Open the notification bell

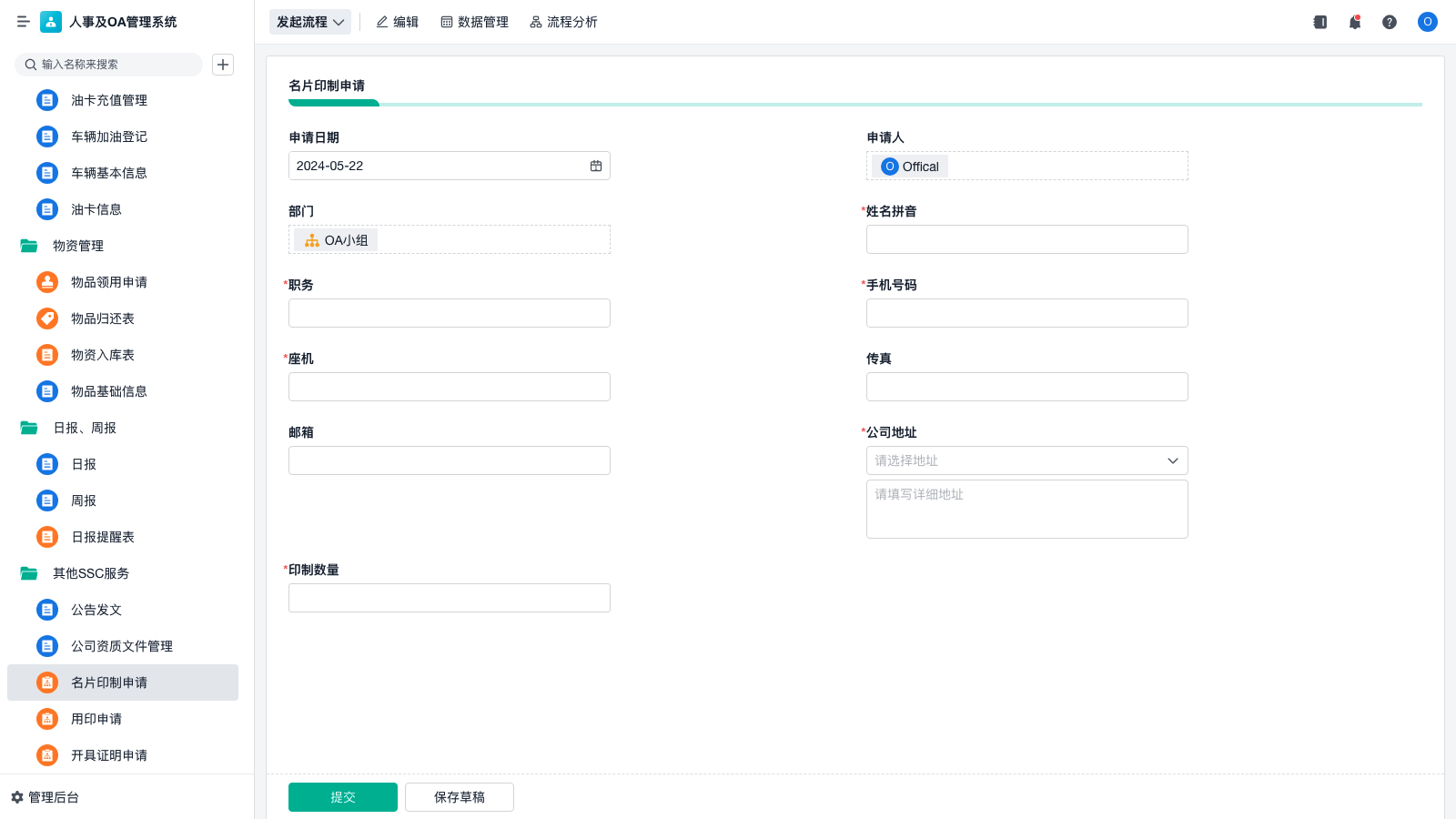(1354, 22)
